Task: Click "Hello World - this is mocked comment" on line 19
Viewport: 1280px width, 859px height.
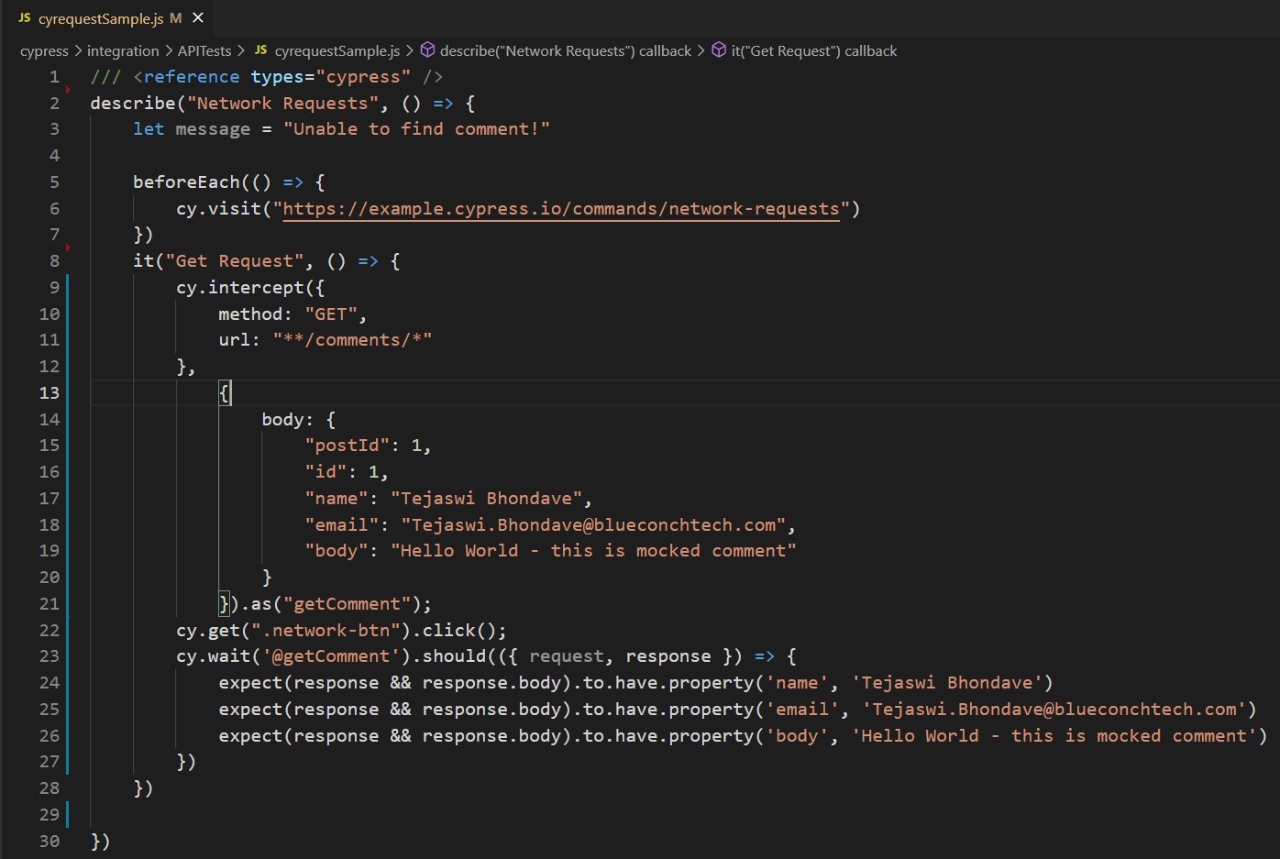Action: tap(593, 551)
